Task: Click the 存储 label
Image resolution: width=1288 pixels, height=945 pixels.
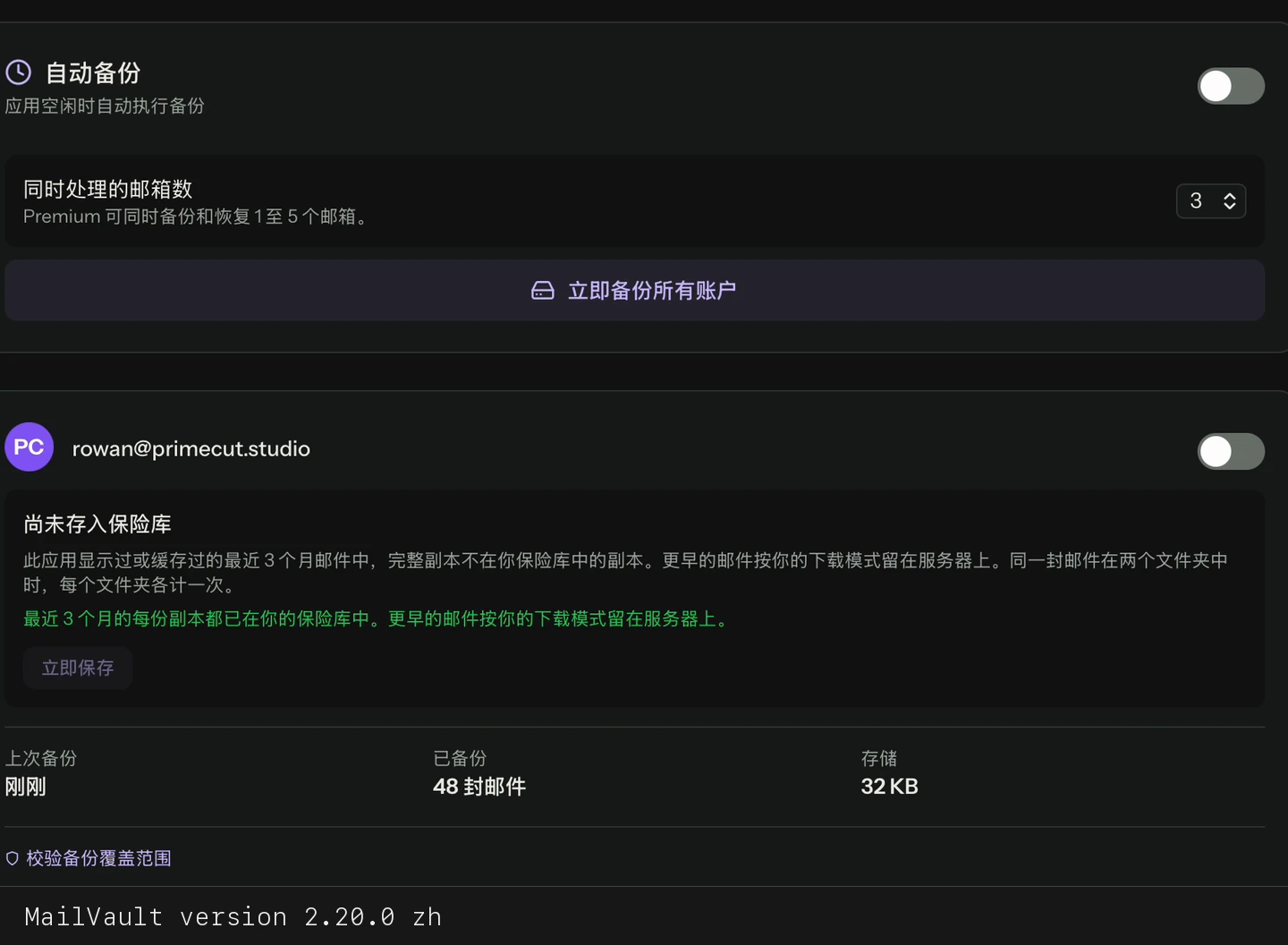Action: [879, 759]
